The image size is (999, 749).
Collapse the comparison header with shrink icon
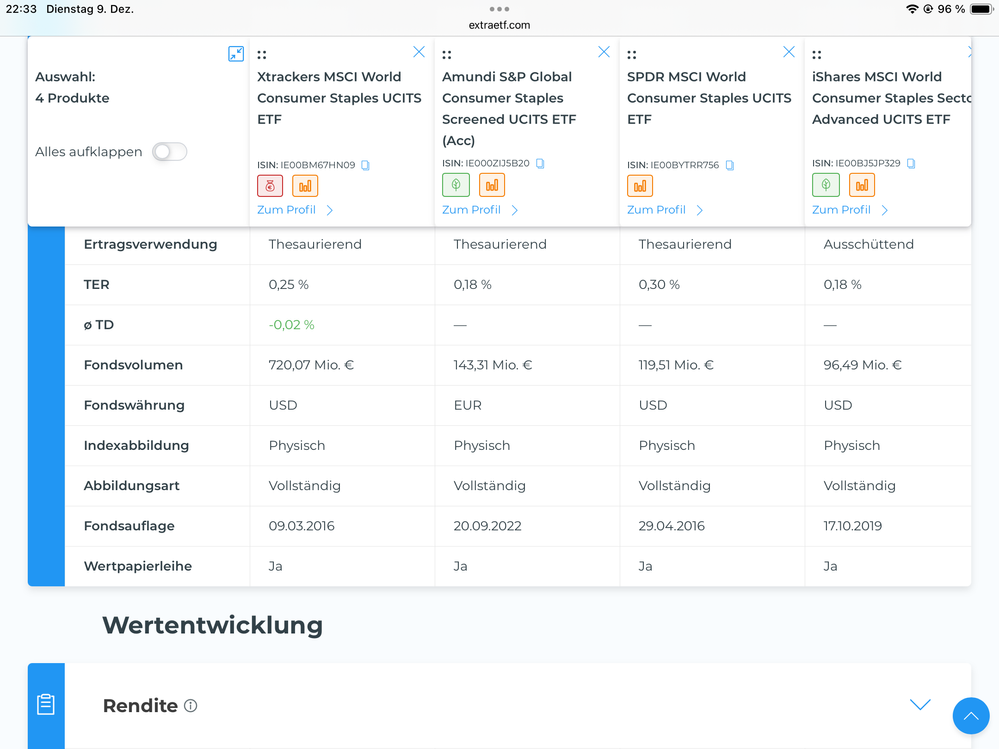236,54
